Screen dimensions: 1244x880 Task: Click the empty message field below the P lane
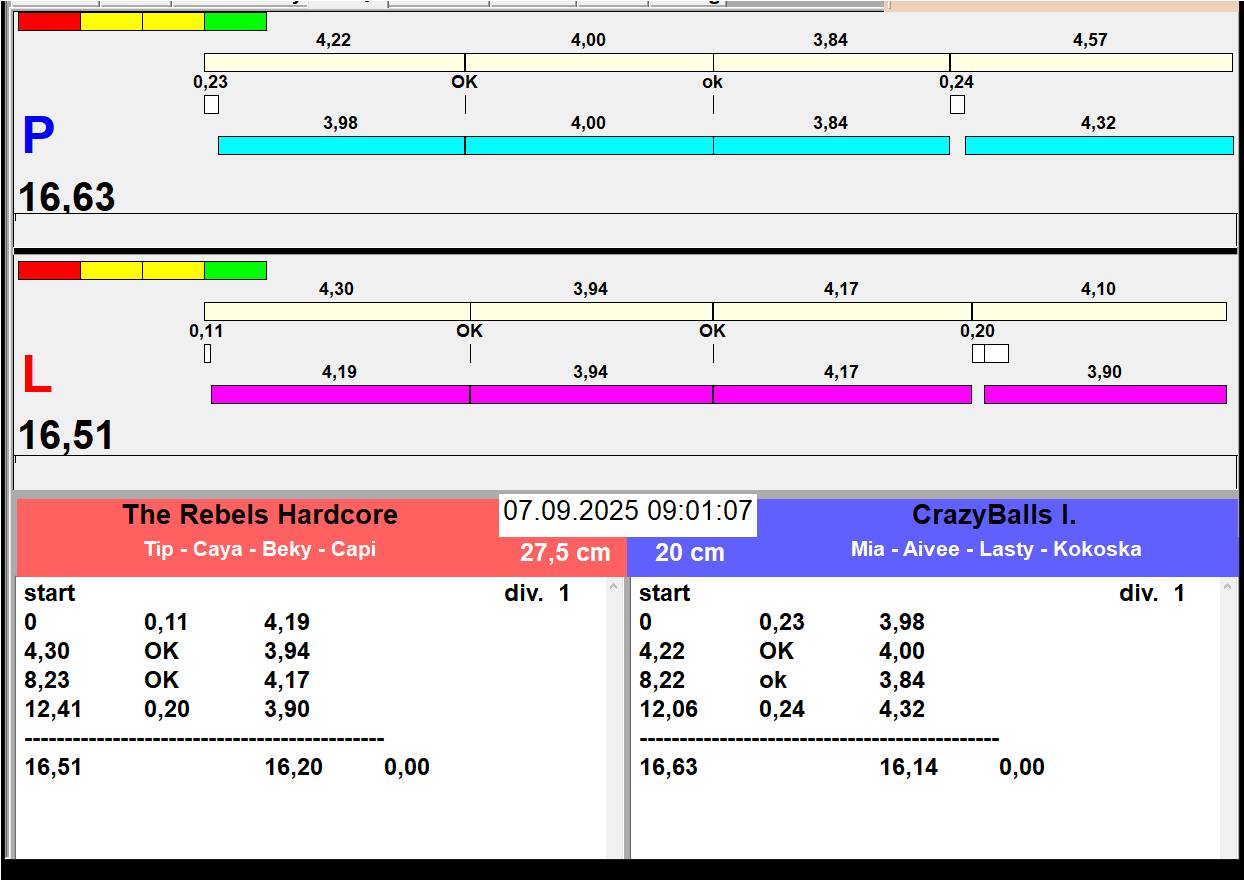click(625, 230)
